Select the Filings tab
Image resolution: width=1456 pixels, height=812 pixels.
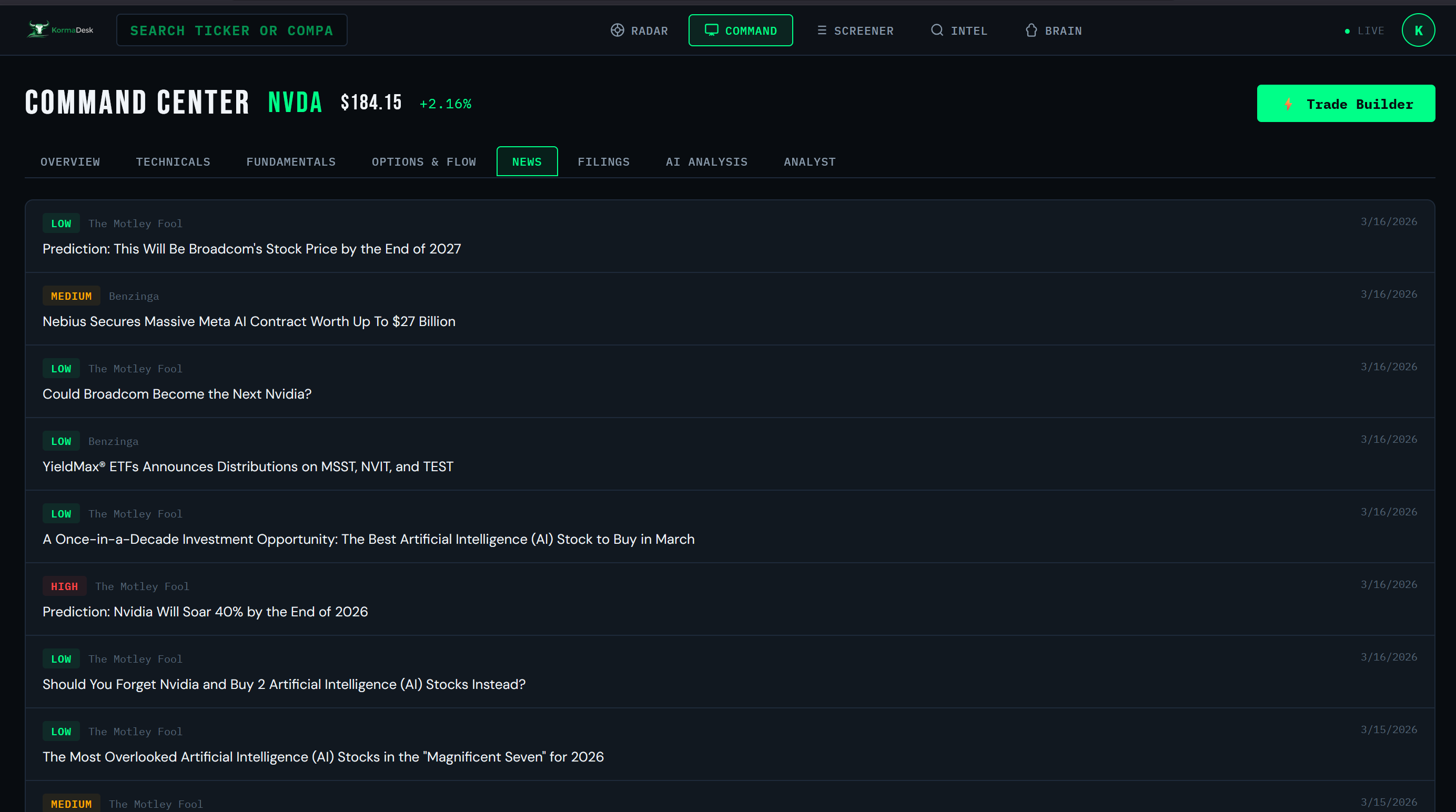pos(603,162)
